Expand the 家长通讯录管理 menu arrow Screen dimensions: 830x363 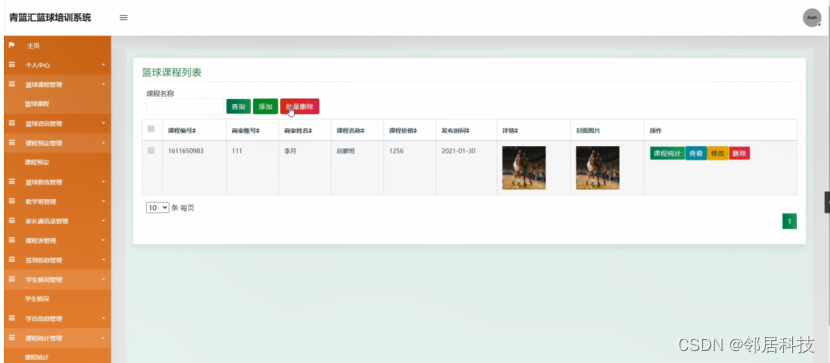(103, 221)
